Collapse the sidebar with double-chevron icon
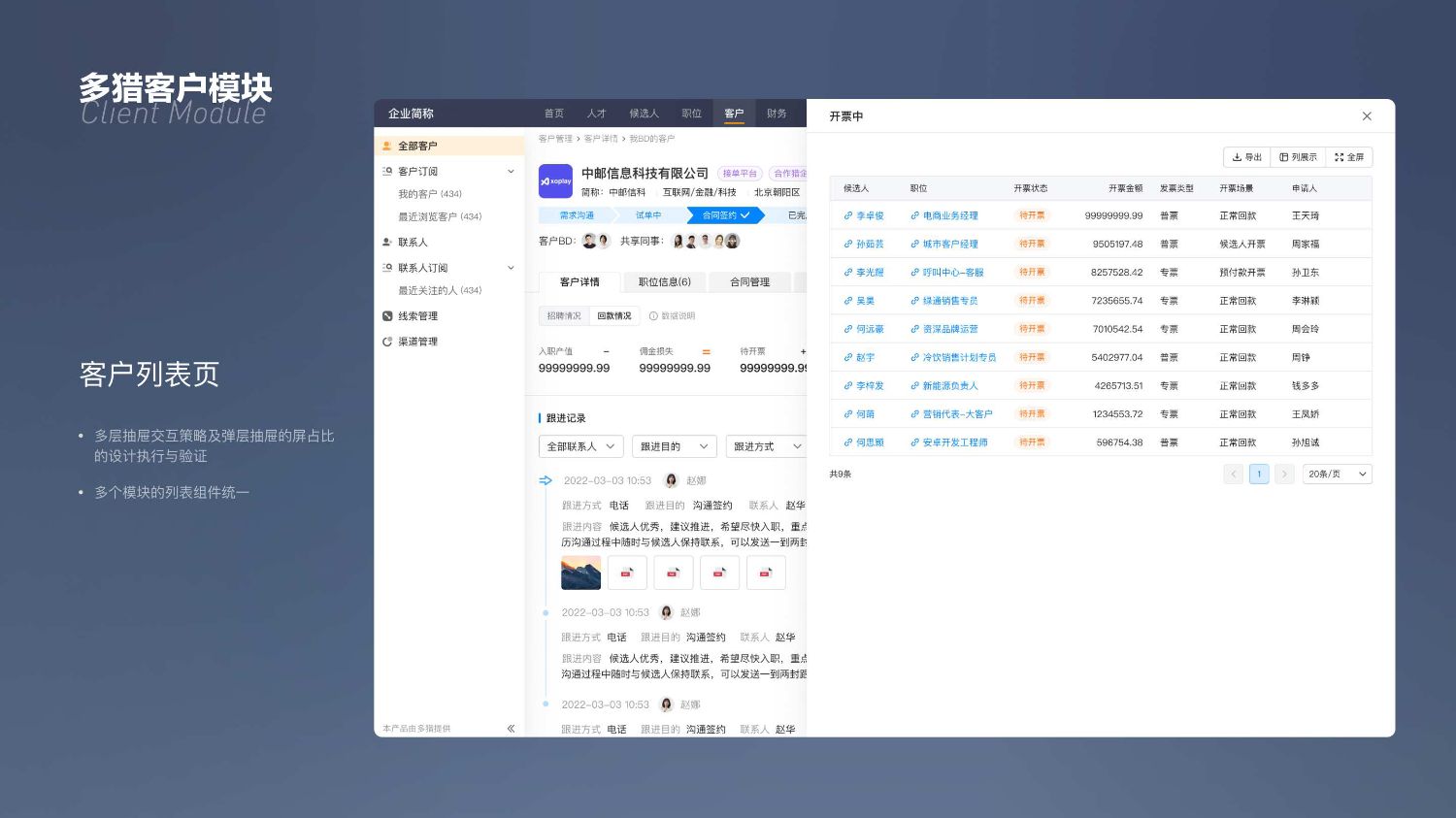Screen dimensions: 1456x818 511,729
